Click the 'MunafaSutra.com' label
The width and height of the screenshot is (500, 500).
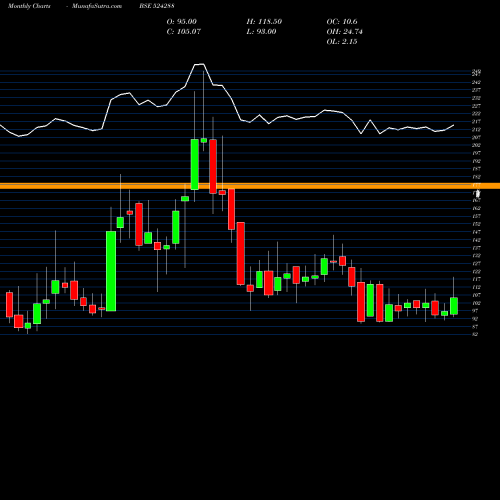[97, 6]
